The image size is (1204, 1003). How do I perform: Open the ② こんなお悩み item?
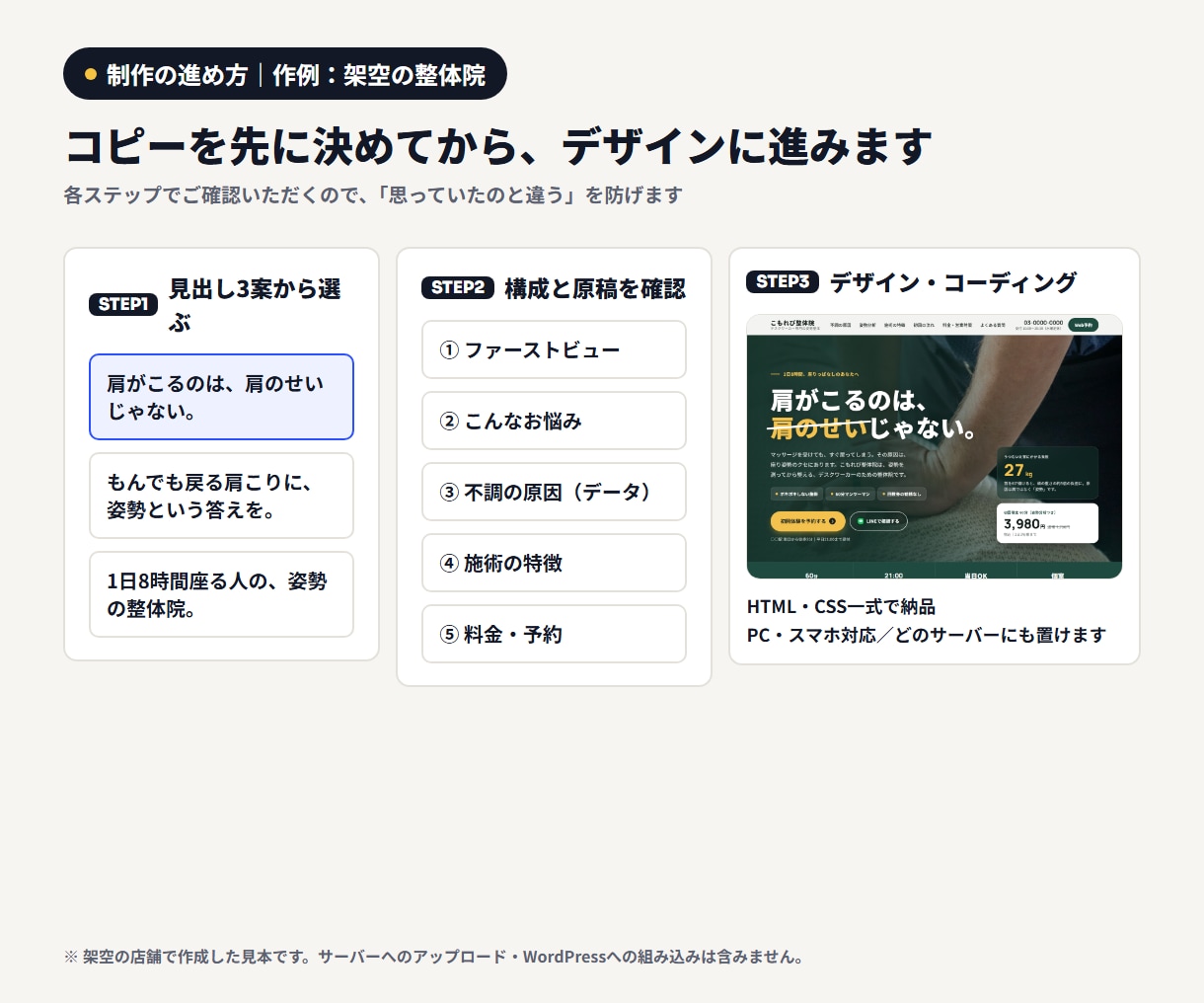[x=554, y=421]
